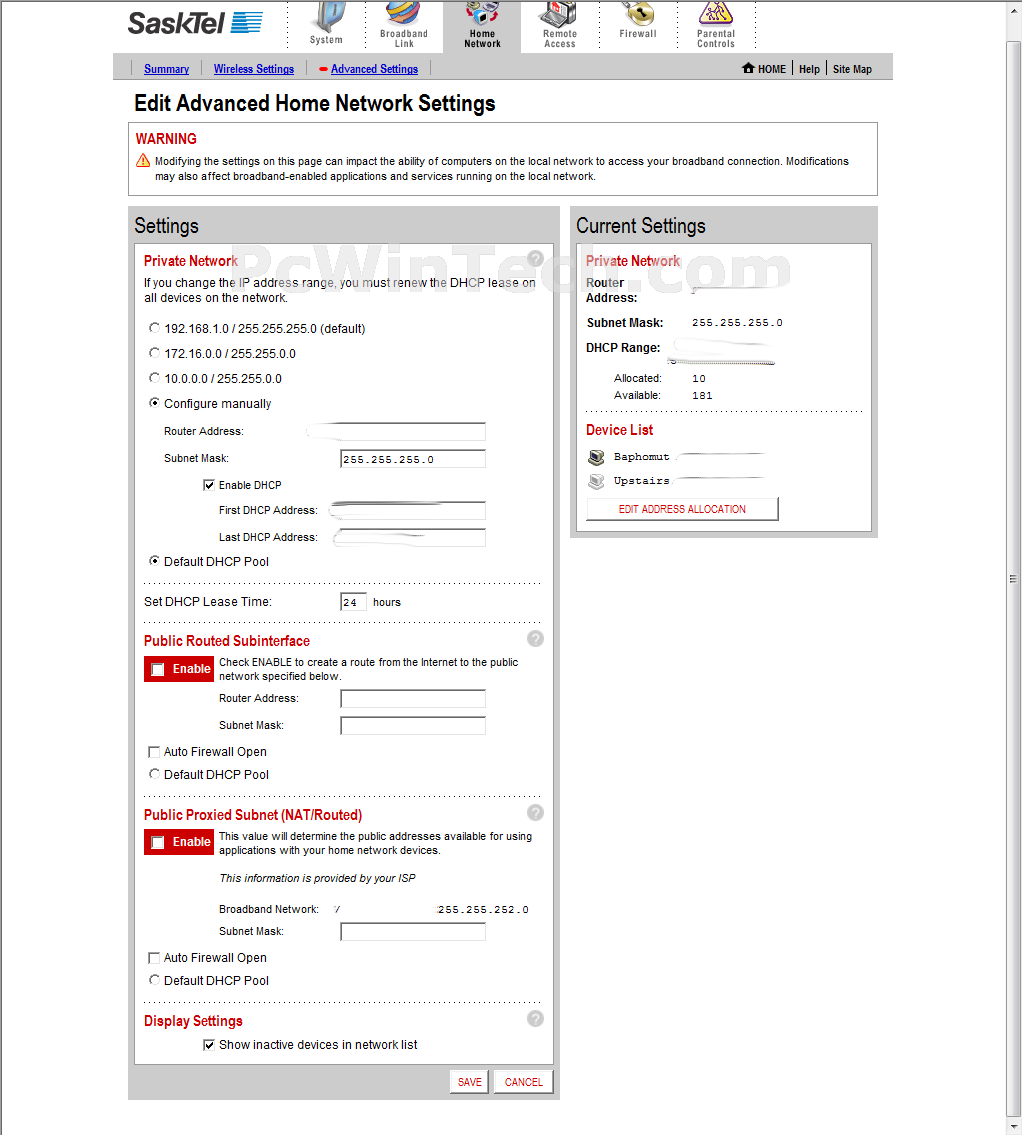Image resolution: width=1022 pixels, height=1135 pixels.
Task: Focus the Private Network Router Address field
Action: (413, 431)
